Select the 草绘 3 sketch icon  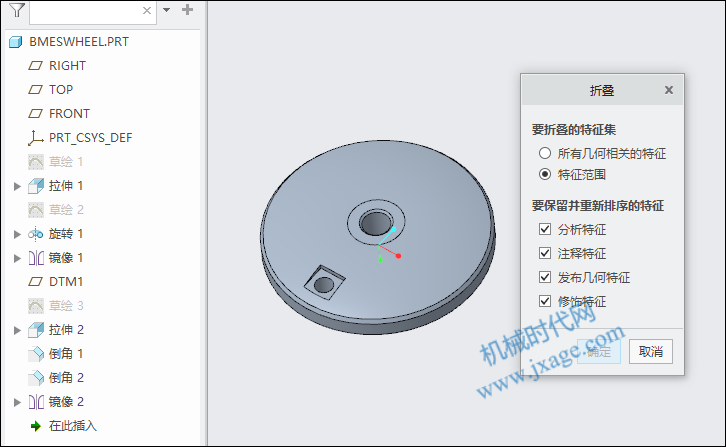pos(36,306)
